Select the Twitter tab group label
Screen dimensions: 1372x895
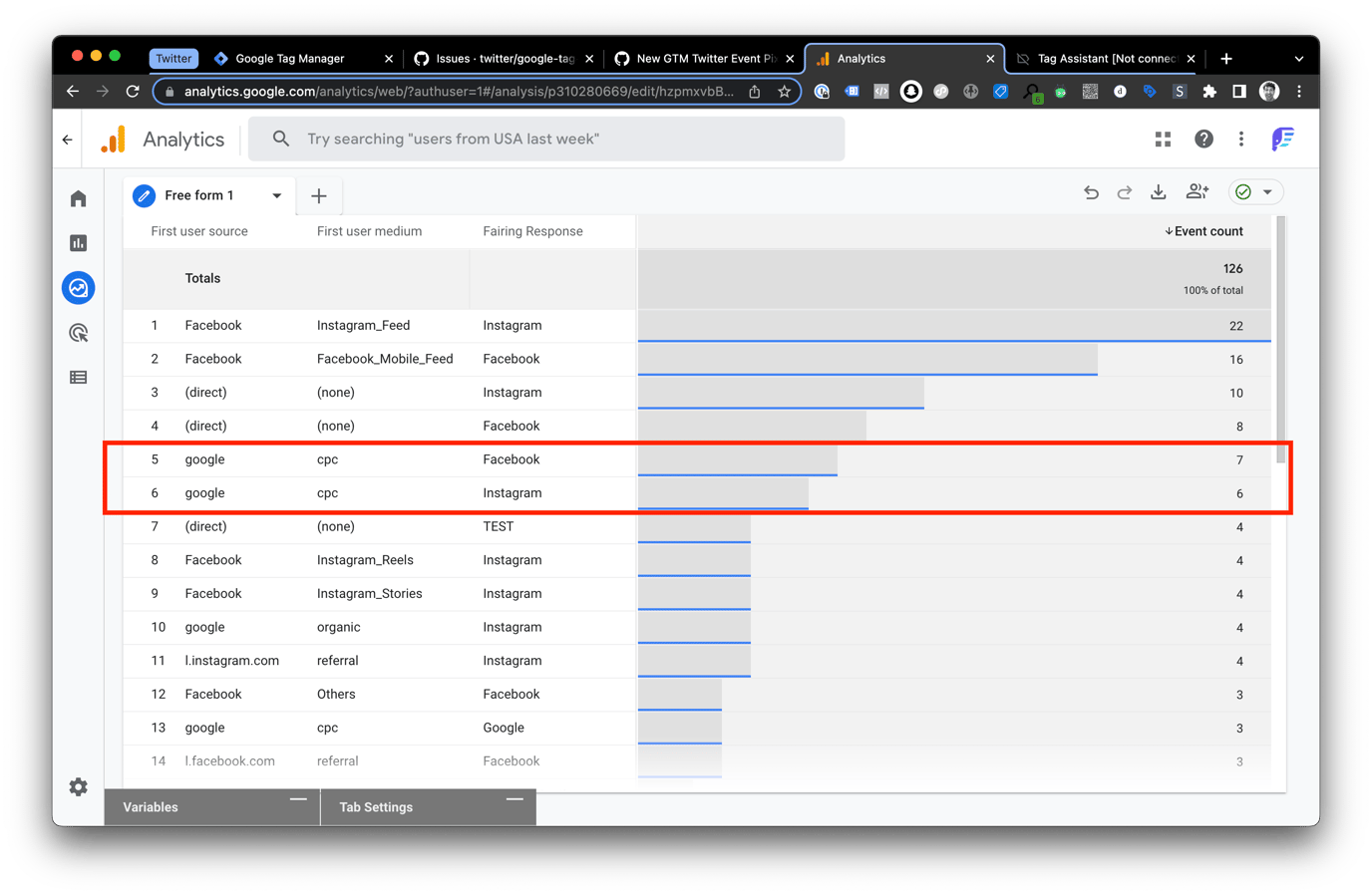[x=173, y=59]
